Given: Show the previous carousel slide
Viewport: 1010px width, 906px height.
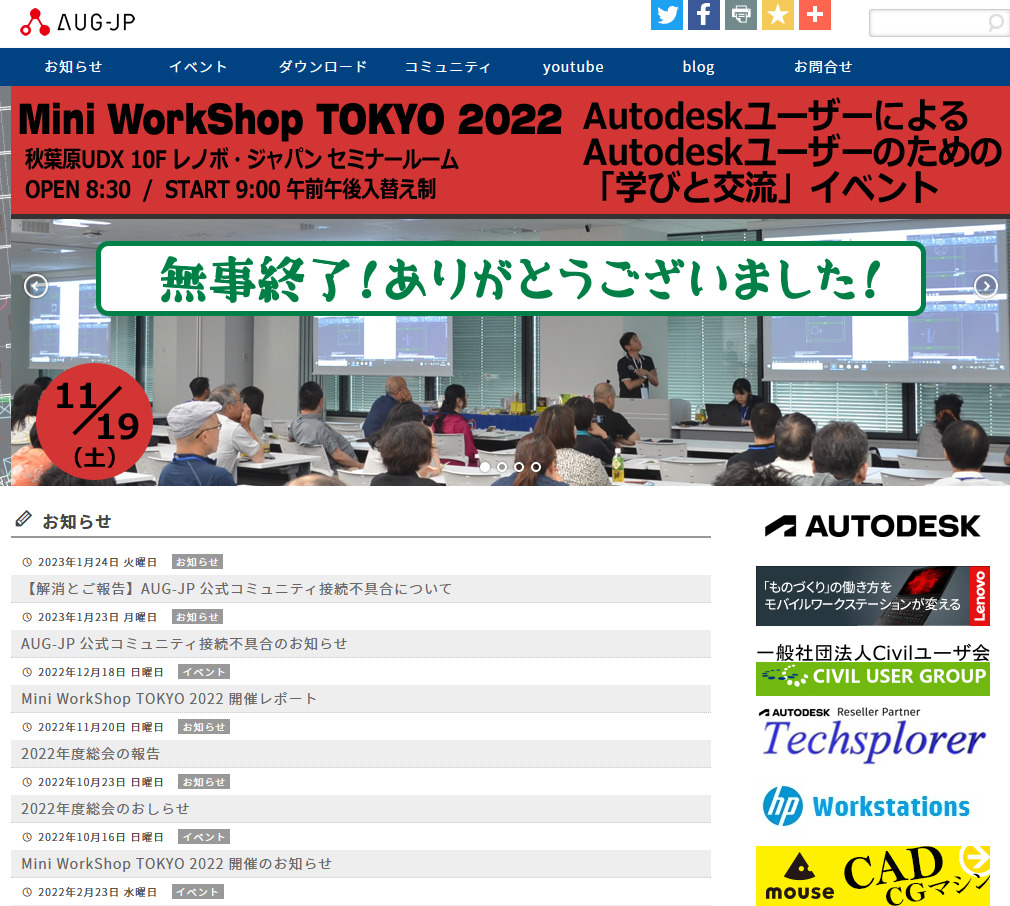Looking at the screenshot, I should 36,285.
